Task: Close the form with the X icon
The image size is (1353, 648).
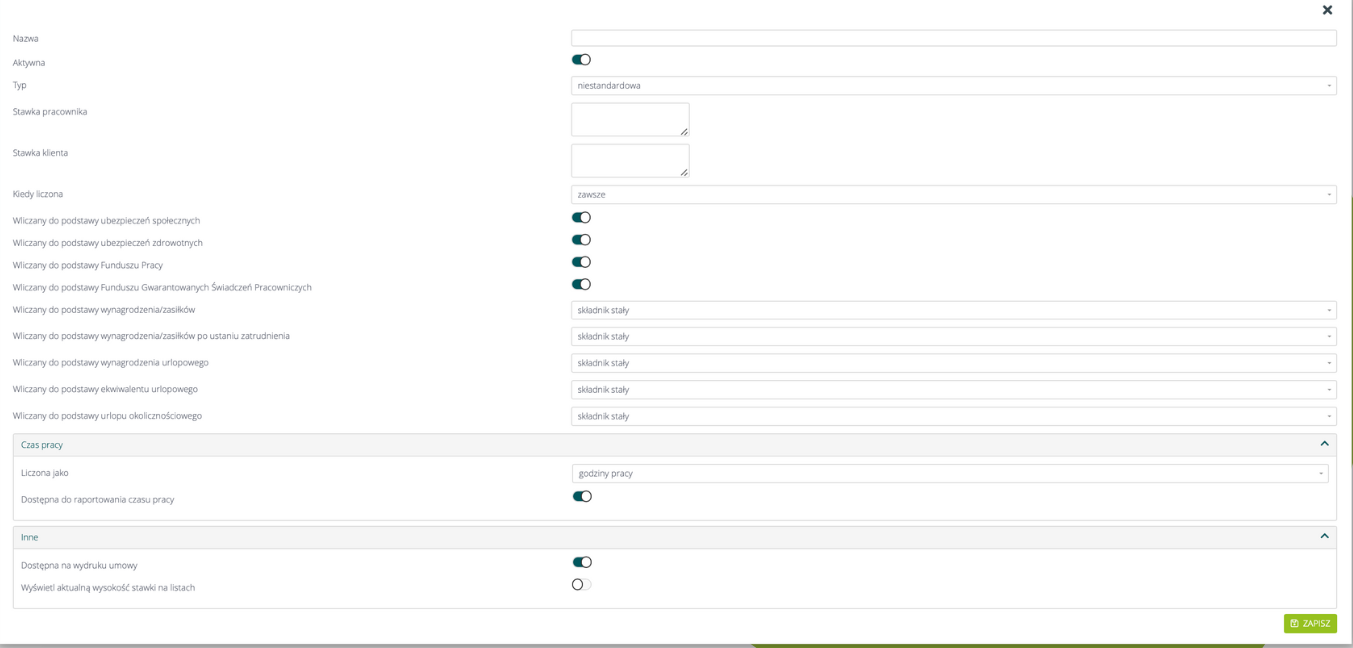Action: (x=1327, y=10)
